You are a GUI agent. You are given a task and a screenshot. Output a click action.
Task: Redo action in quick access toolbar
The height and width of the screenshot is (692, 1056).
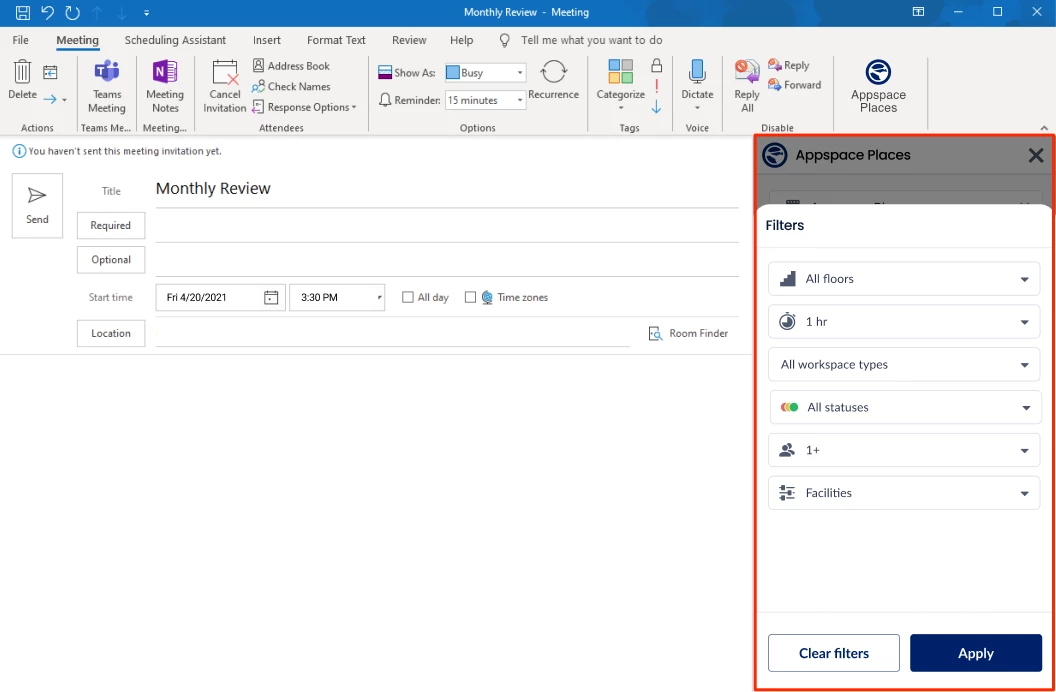tap(72, 12)
